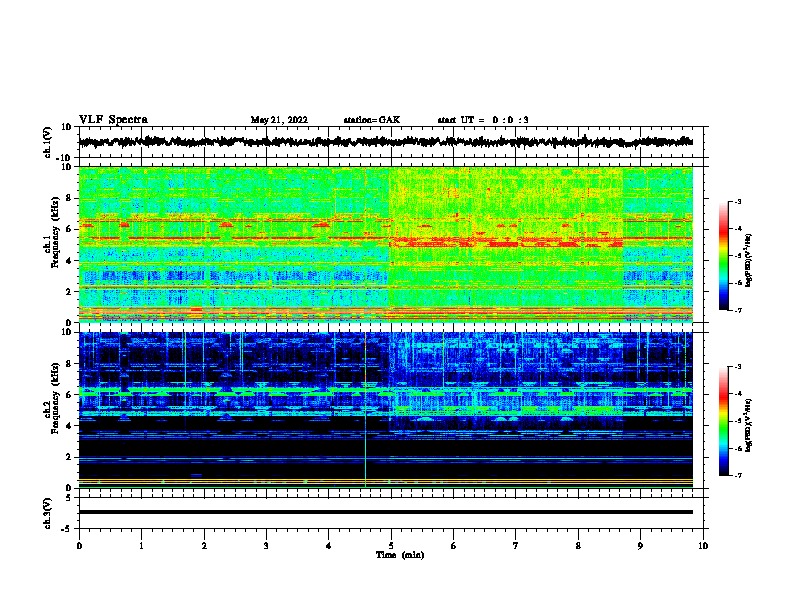Click the "-7" label below ch.2 color bar
This screenshot has width=792, height=612.
click(737, 476)
